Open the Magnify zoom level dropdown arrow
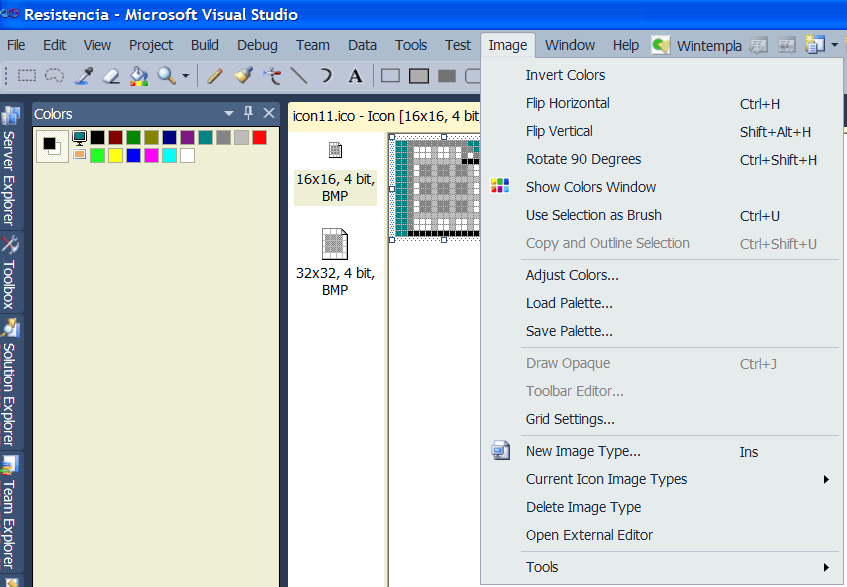The width and height of the screenshot is (847, 587). 185,76
